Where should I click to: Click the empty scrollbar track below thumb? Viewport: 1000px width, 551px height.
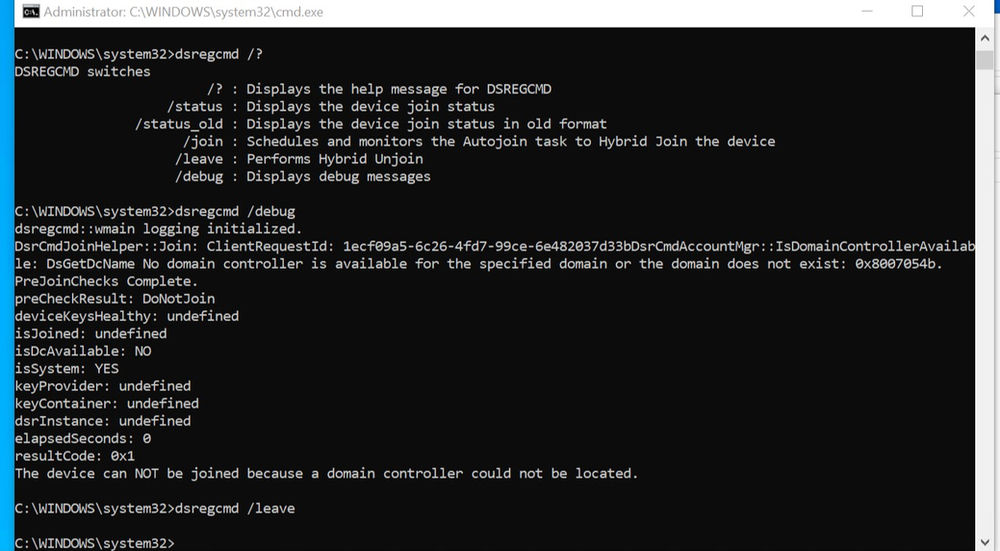tap(984, 300)
